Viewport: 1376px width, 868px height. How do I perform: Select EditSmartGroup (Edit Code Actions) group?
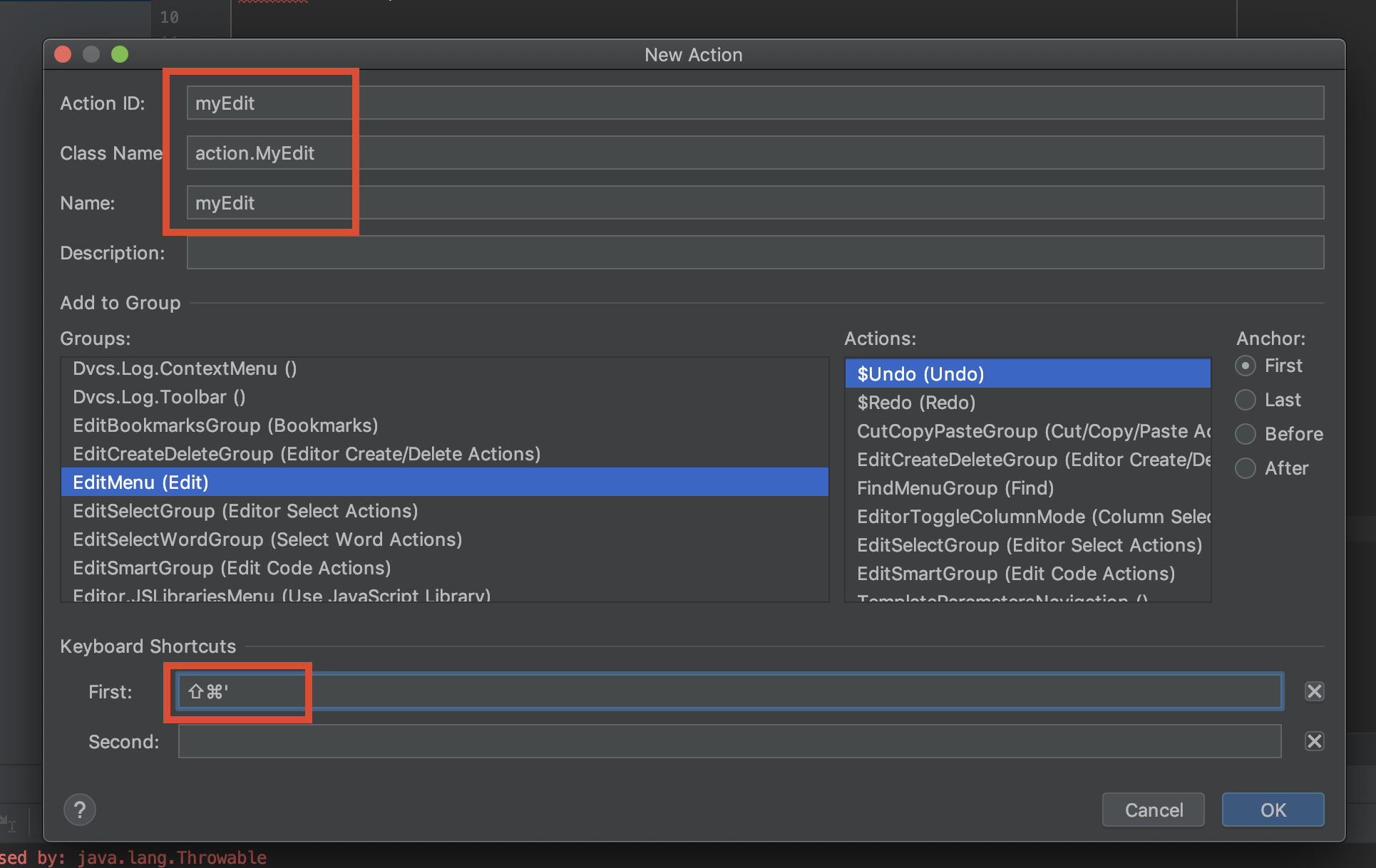pyautogui.click(x=232, y=568)
